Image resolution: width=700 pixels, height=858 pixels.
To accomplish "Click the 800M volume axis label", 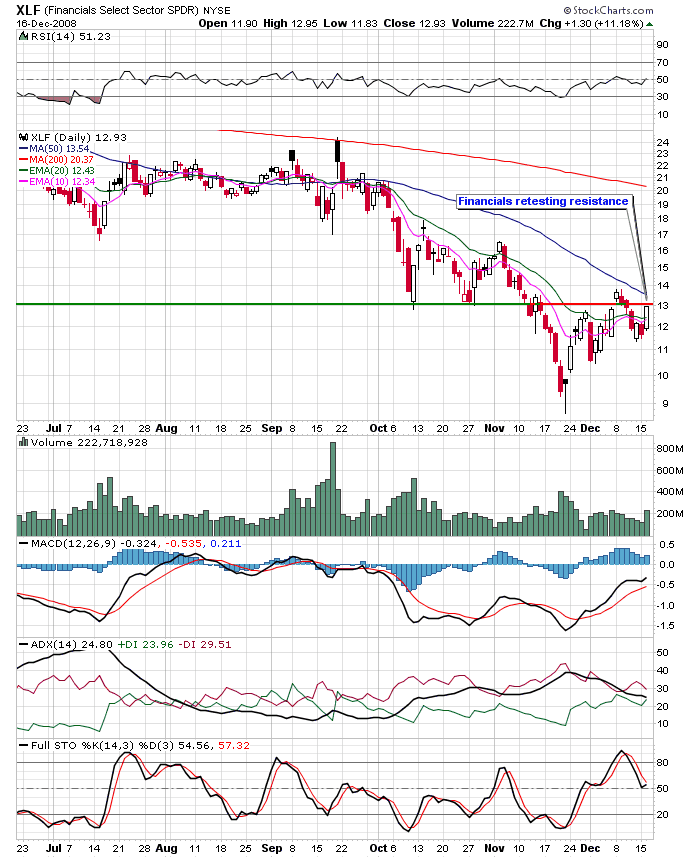I will tap(670, 449).
